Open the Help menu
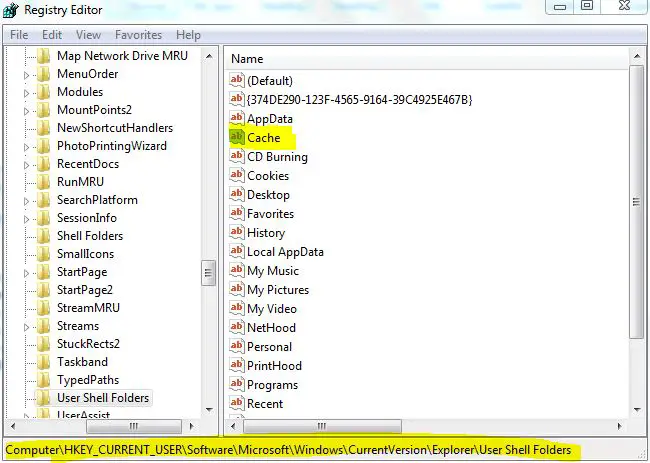This screenshot has height=463, width=650. [x=188, y=35]
